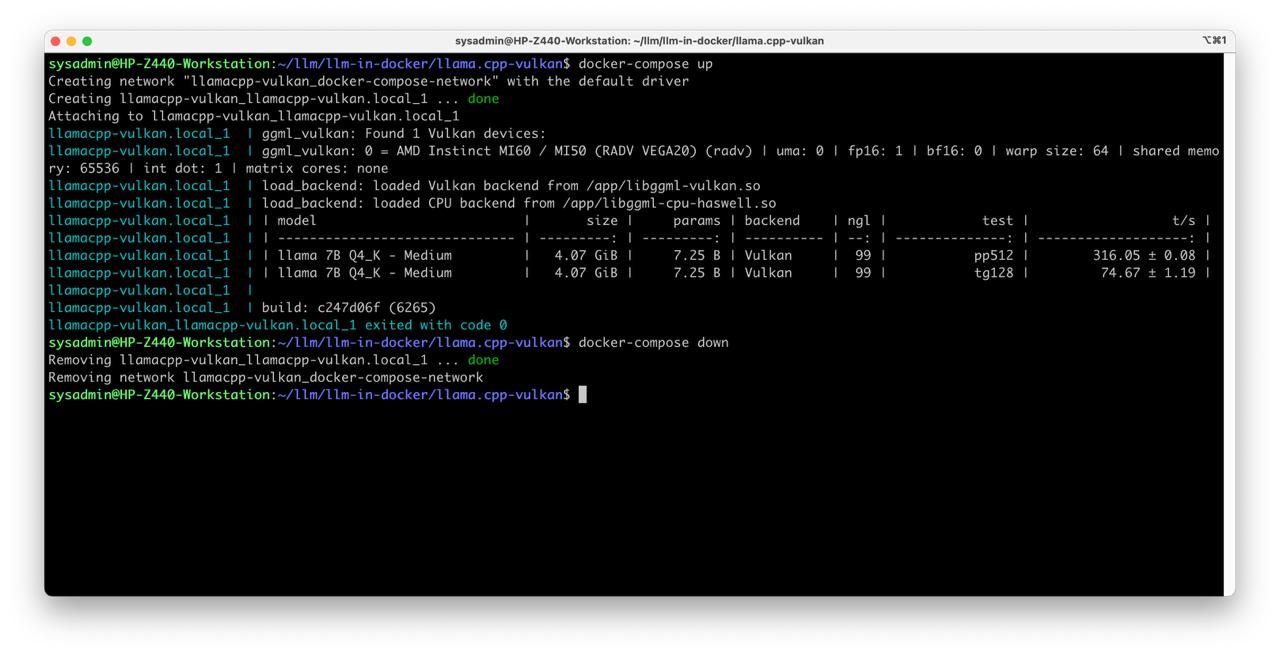The image size is (1280, 655).
Task: Click the 'backend' table column header
Action: [x=772, y=221]
